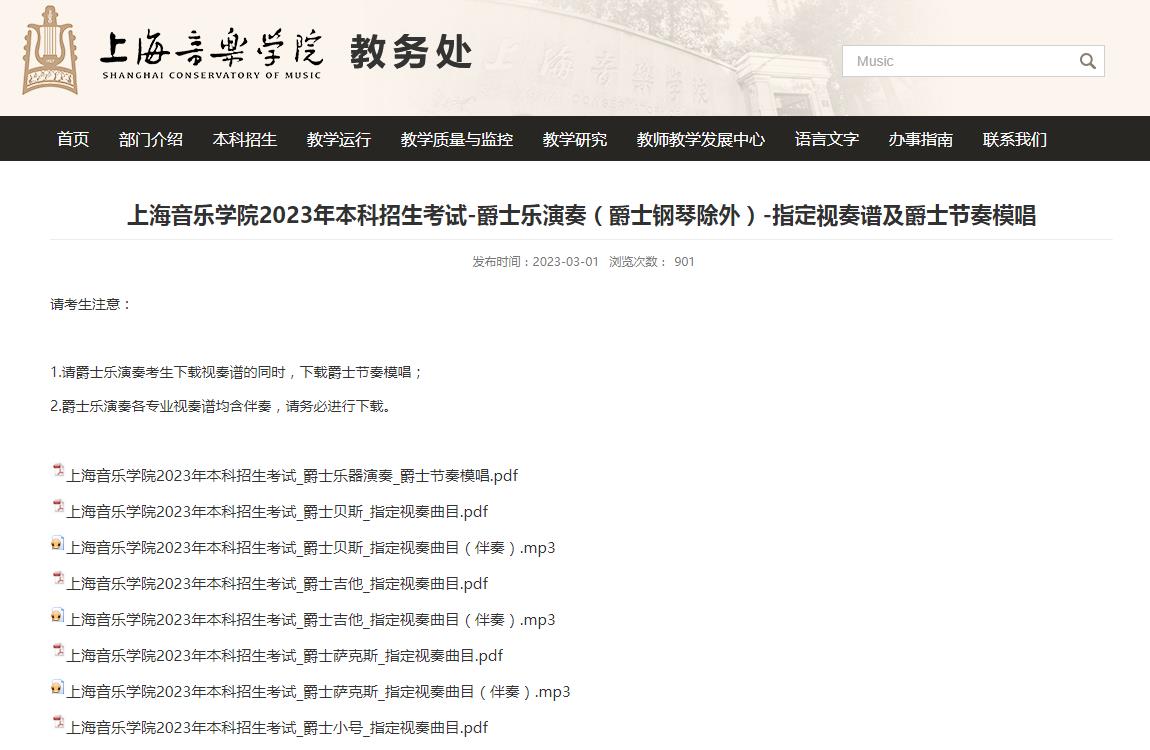This screenshot has height=750, width=1150.
Task: Select 联系我们 menu item
Action: [1014, 139]
